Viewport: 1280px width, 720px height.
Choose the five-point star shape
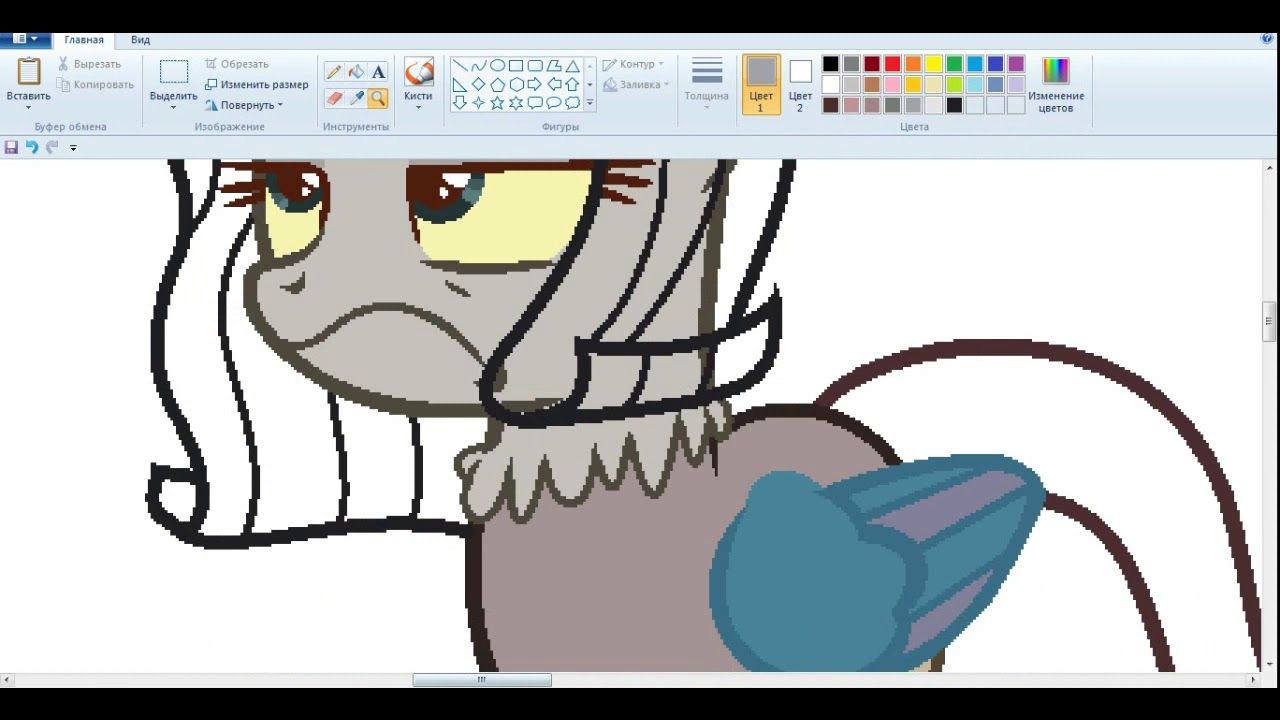coord(497,102)
